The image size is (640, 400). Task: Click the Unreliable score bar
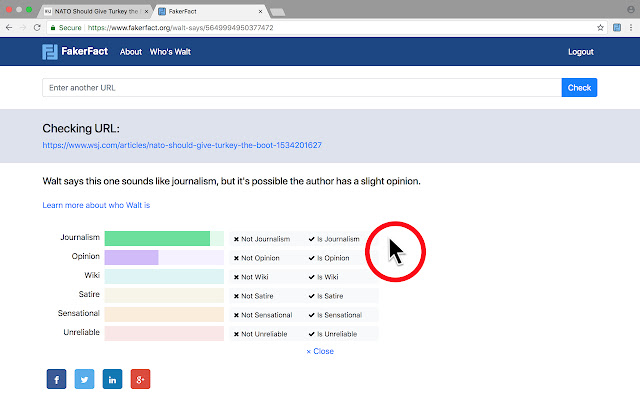[164, 333]
